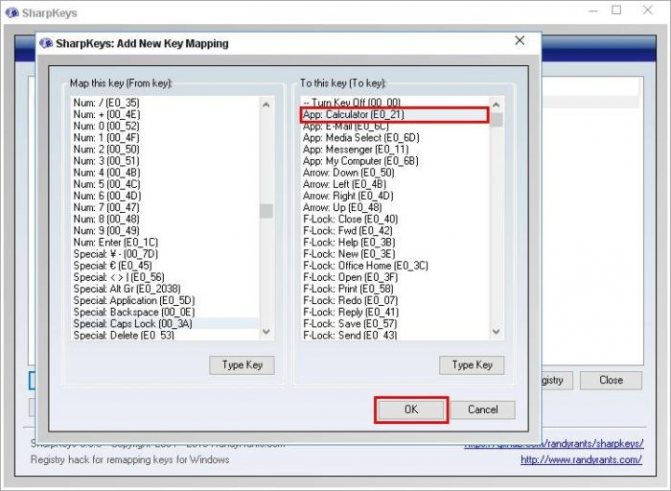Select 'Num: 0 (00_52)' in From list
The image size is (671, 491).
pyautogui.click(x=165, y=126)
